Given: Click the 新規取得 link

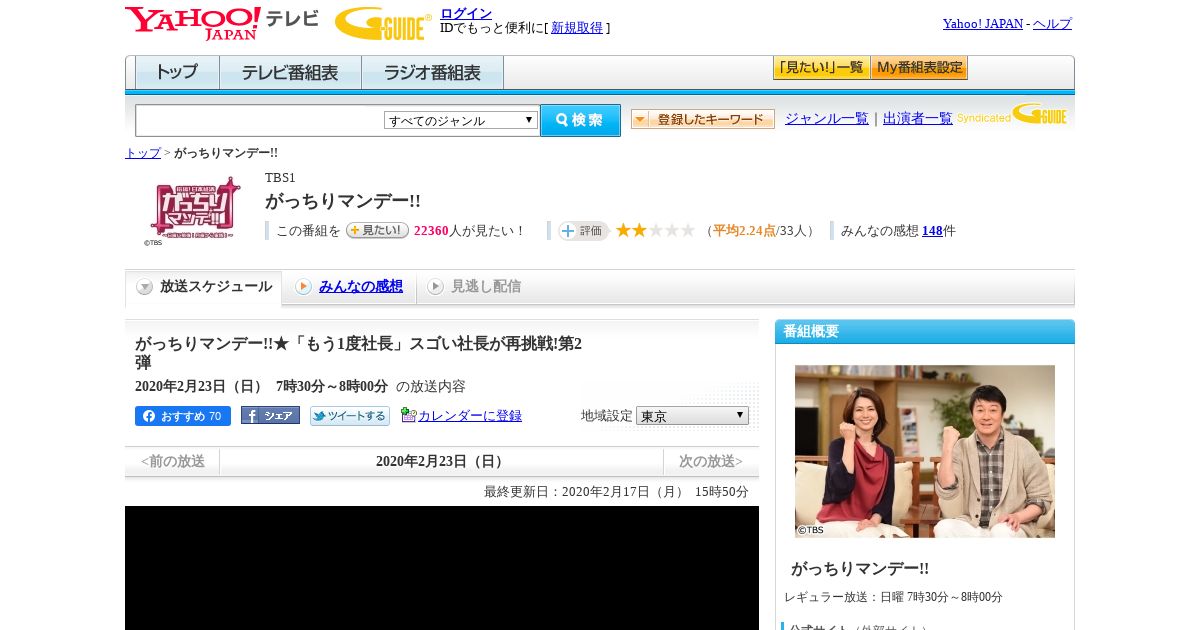Looking at the screenshot, I should (577, 28).
